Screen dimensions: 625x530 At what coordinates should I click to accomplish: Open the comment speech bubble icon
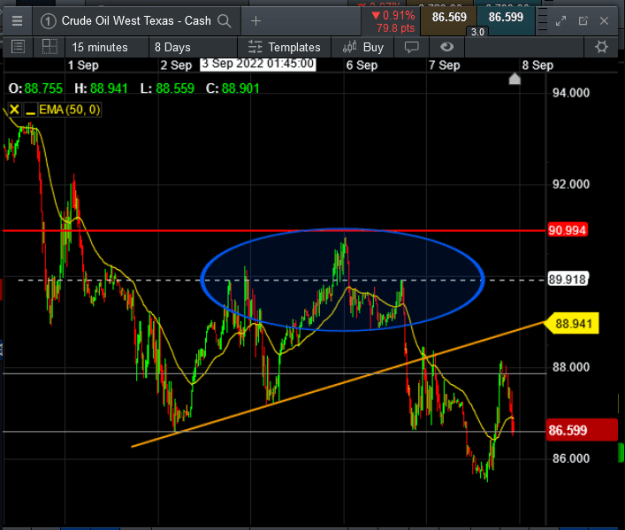[x=411, y=47]
